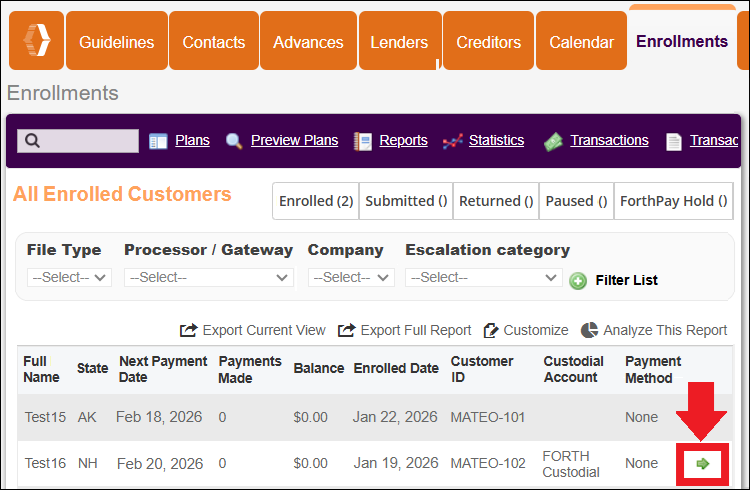Click the home logo icon tab
750x490 pixels.
click(x=36, y=41)
